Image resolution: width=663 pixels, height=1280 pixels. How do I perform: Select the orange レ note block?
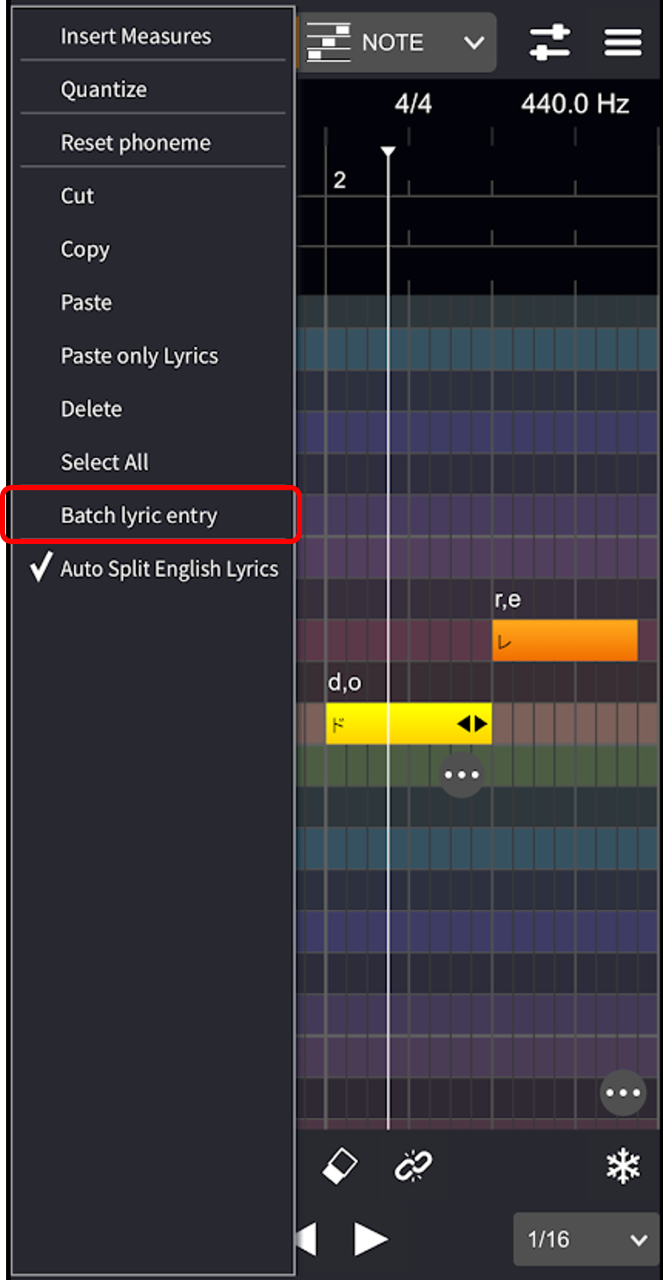[x=564, y=641]
